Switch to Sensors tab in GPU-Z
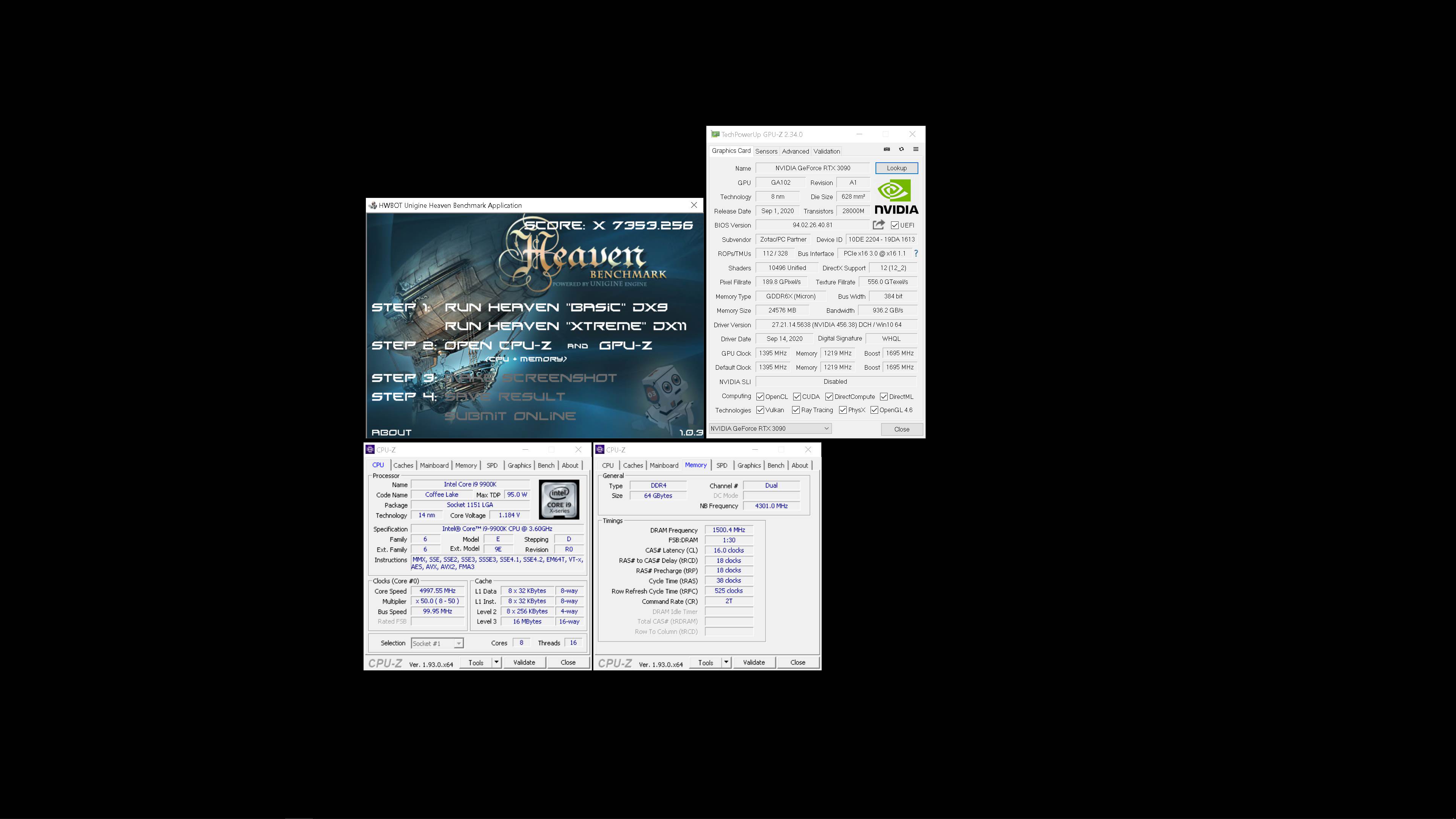 [x=766, y=152]
